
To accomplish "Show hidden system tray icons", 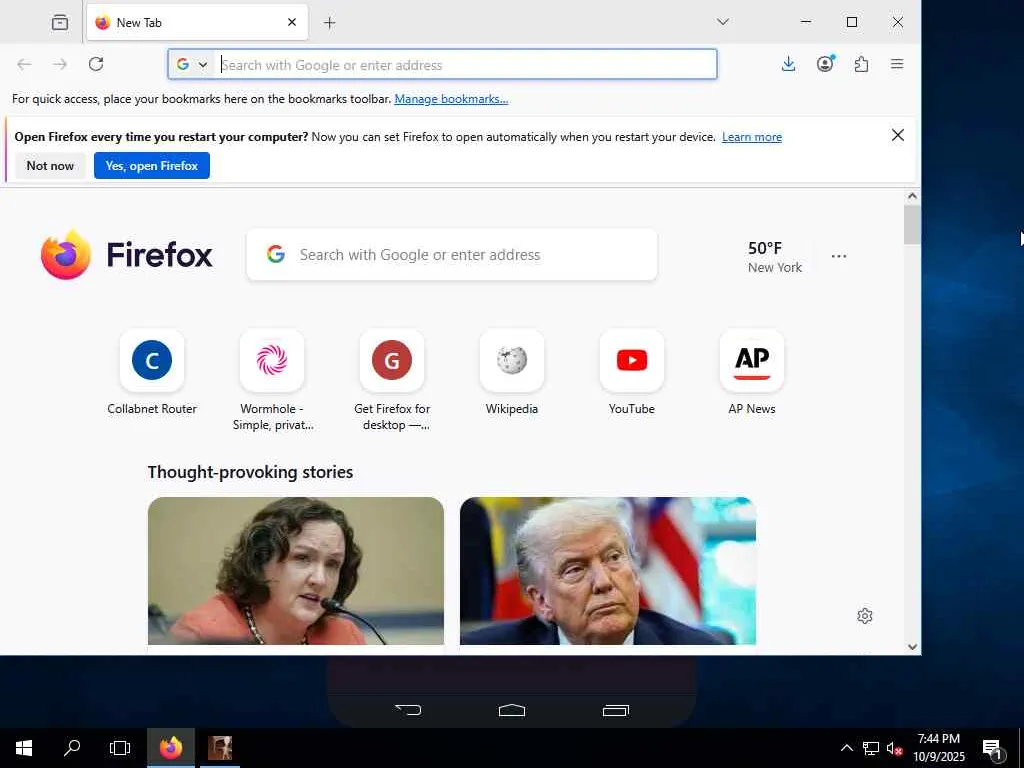I will click(846, 748).
